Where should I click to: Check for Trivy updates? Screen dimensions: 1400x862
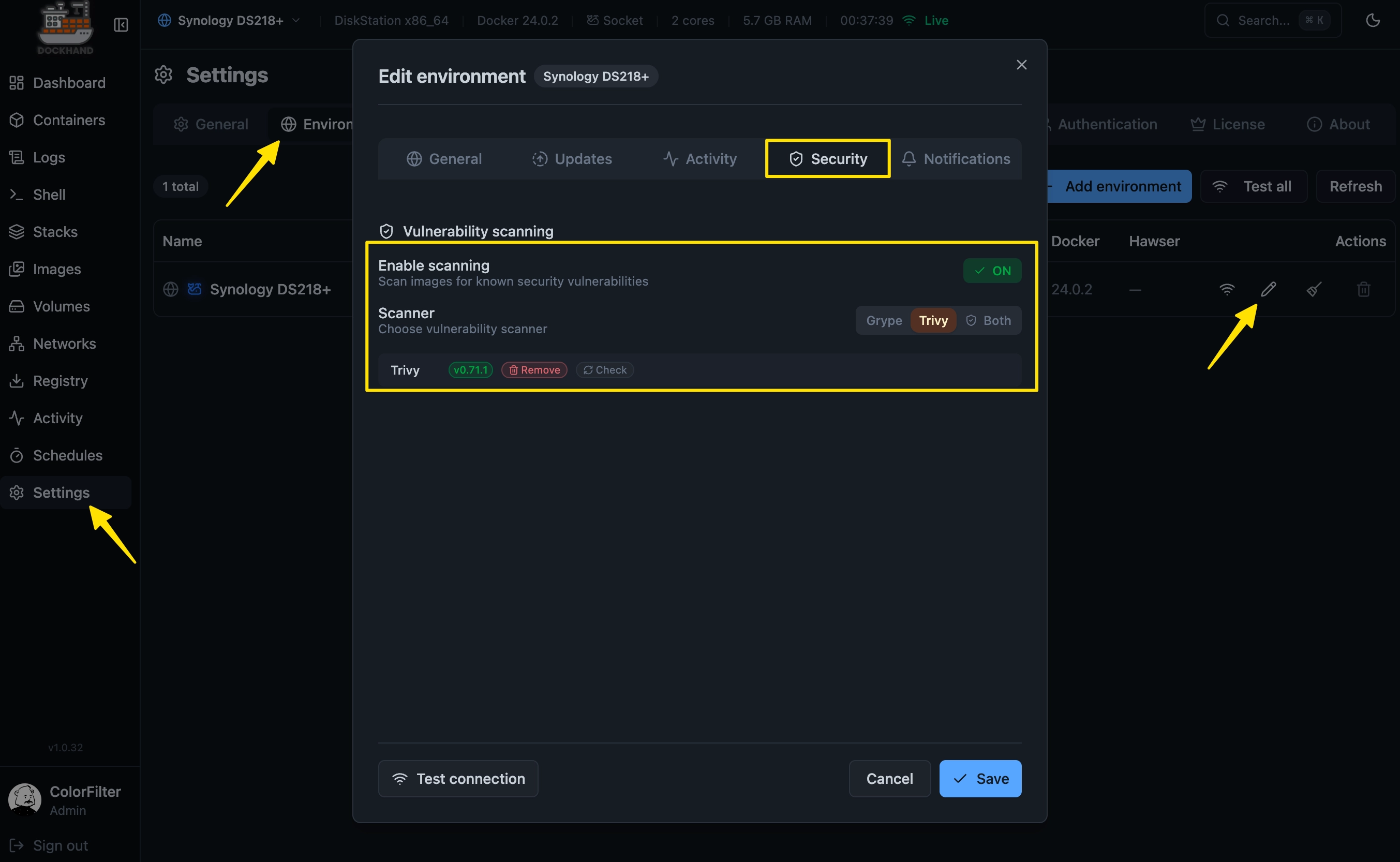click(x=605, y=370)
